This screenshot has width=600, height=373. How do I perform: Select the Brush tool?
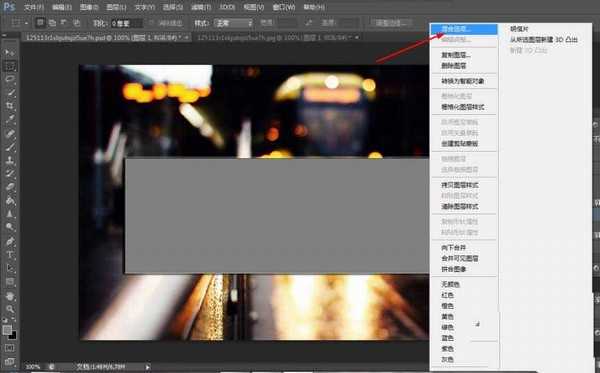click(10, 147)
